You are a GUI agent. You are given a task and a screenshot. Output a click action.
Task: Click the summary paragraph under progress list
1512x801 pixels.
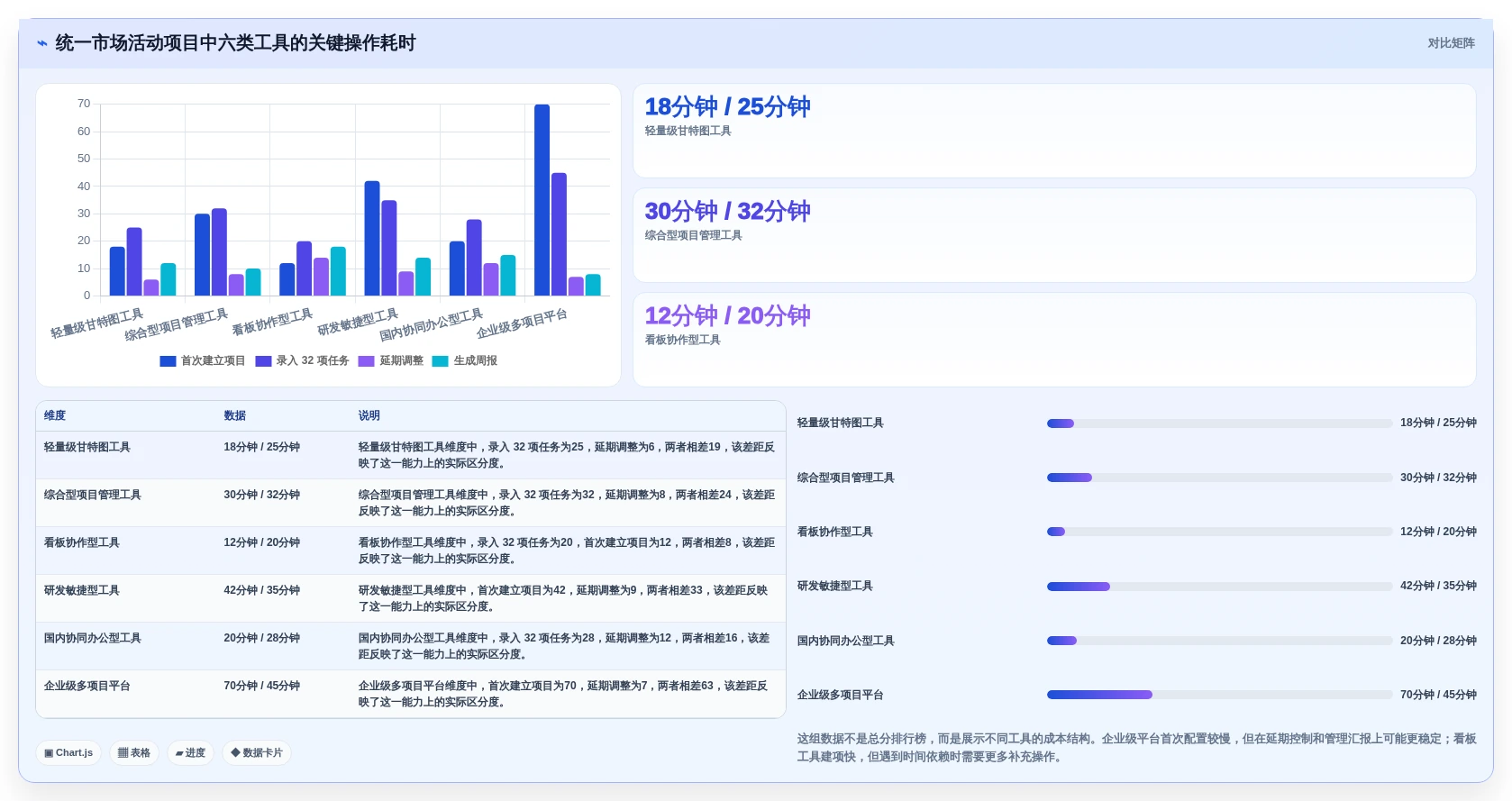click(1136, 748)
